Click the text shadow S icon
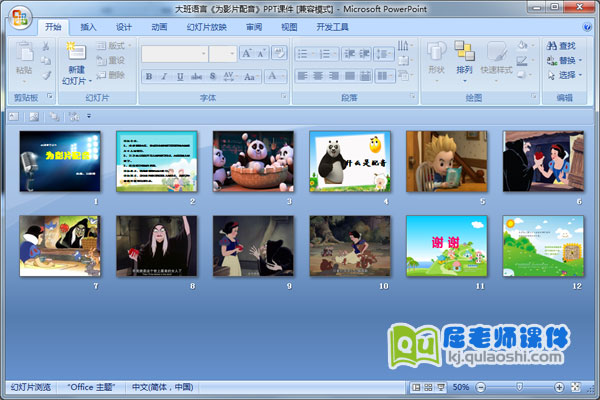This screenshot has width=600, height=400. [x=212, y=76]
